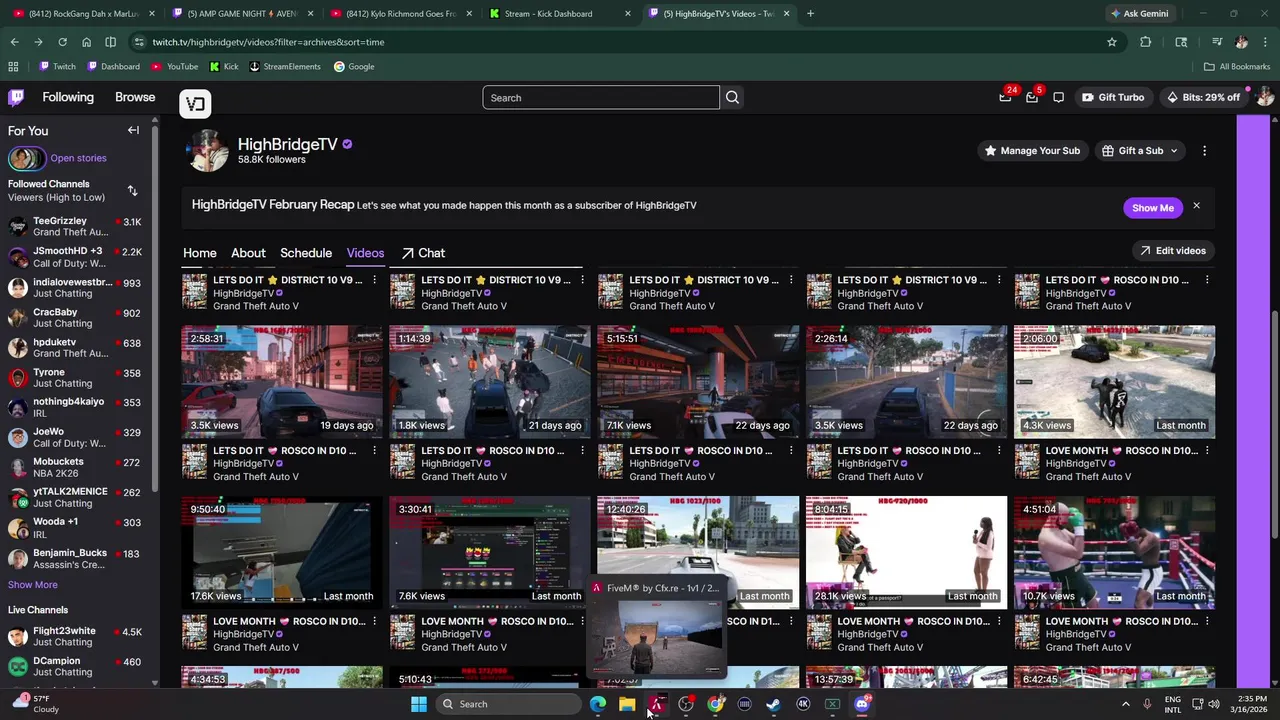
Task: Click the Bits: 29% off button
Action: coord(1203,97)
